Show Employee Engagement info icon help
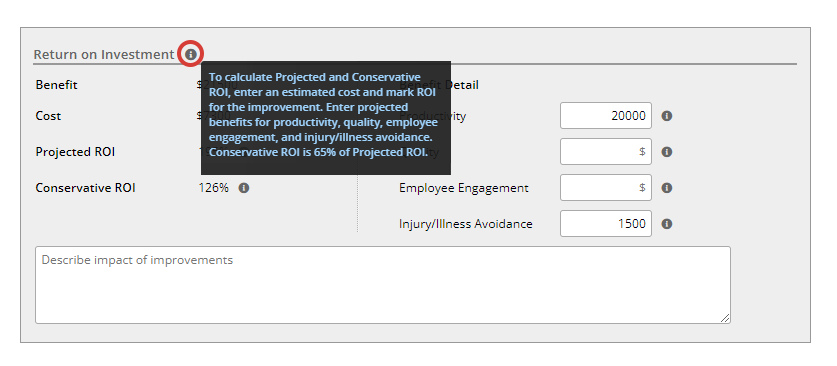 (667, 188)
